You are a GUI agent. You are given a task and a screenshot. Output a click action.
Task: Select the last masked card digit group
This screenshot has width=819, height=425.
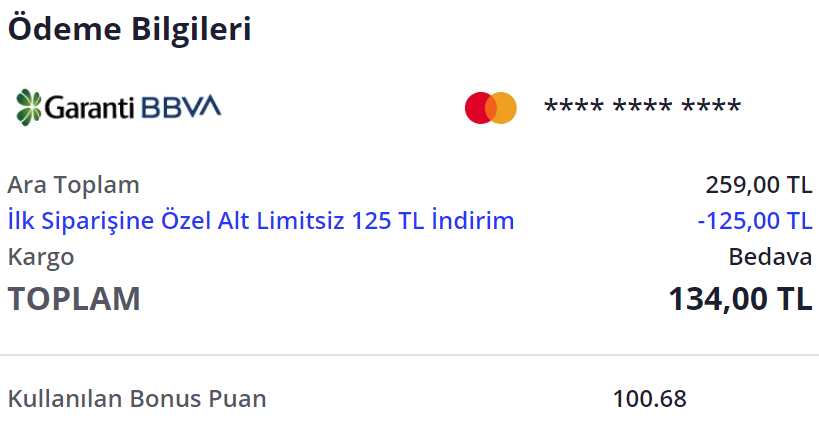click(710, 108)
